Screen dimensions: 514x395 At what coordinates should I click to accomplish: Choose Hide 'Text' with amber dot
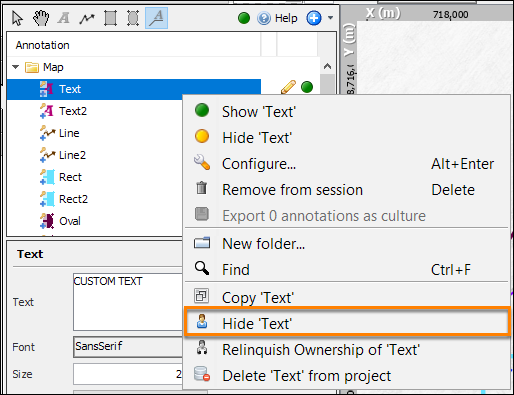347,138
